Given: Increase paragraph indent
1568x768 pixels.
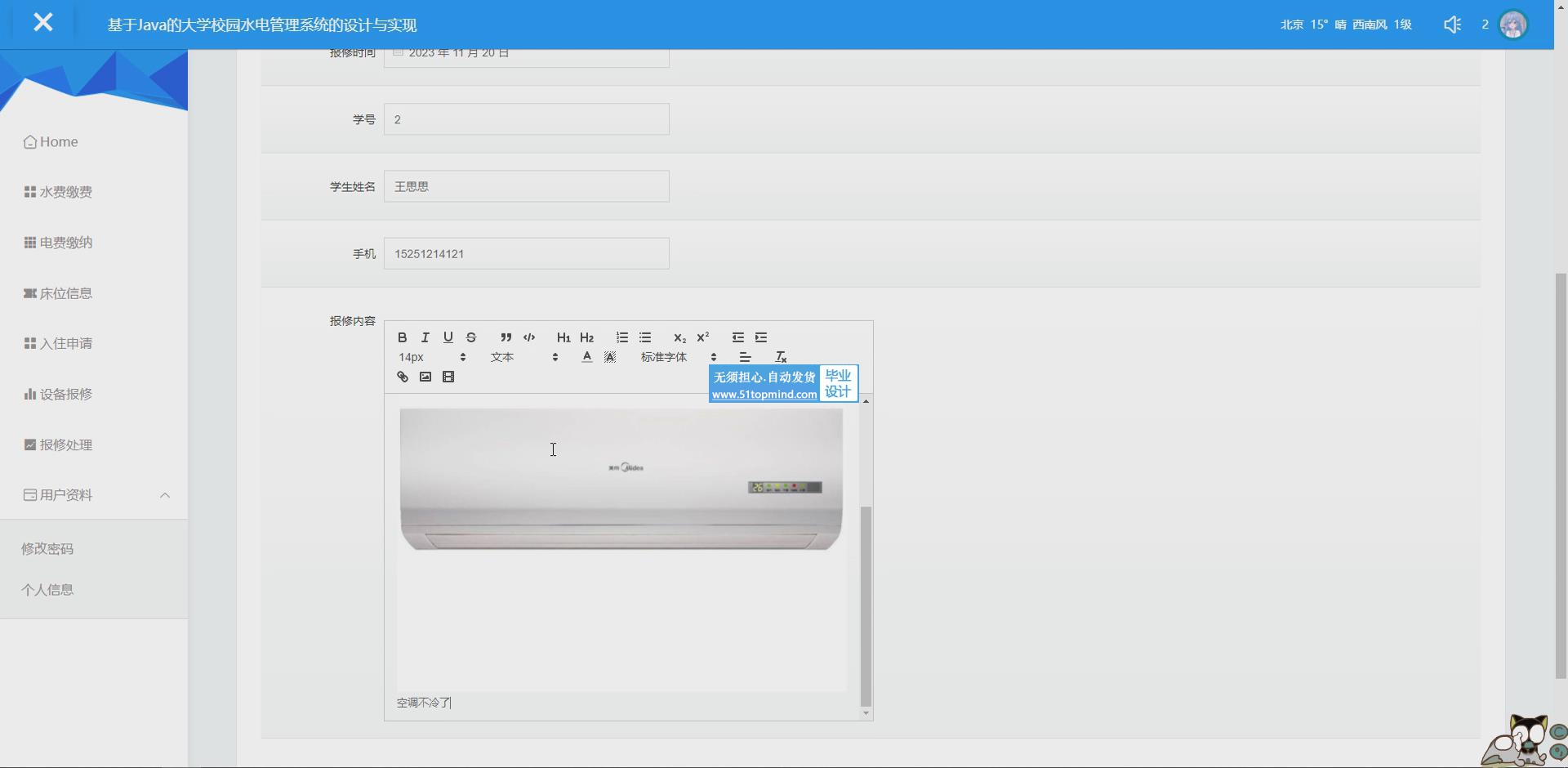Looking at the screenshot, I should click(x=761, y=337).
